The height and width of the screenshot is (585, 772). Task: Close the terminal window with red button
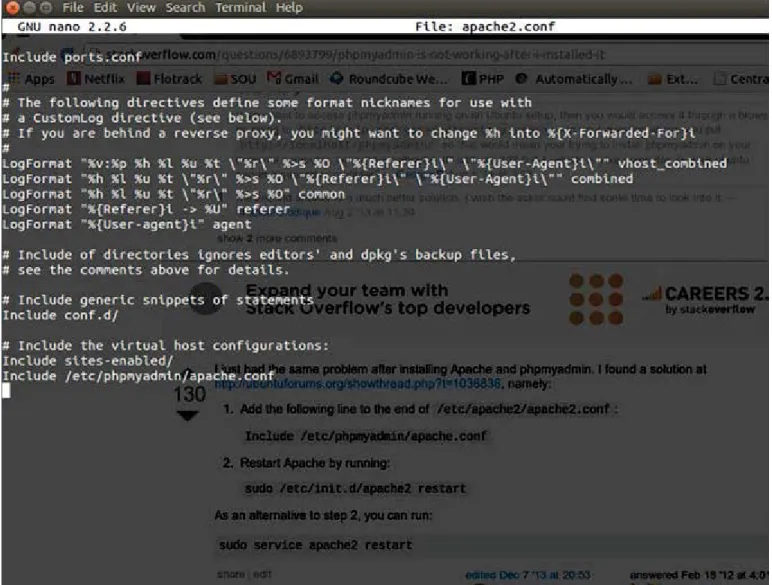[13, 7]
